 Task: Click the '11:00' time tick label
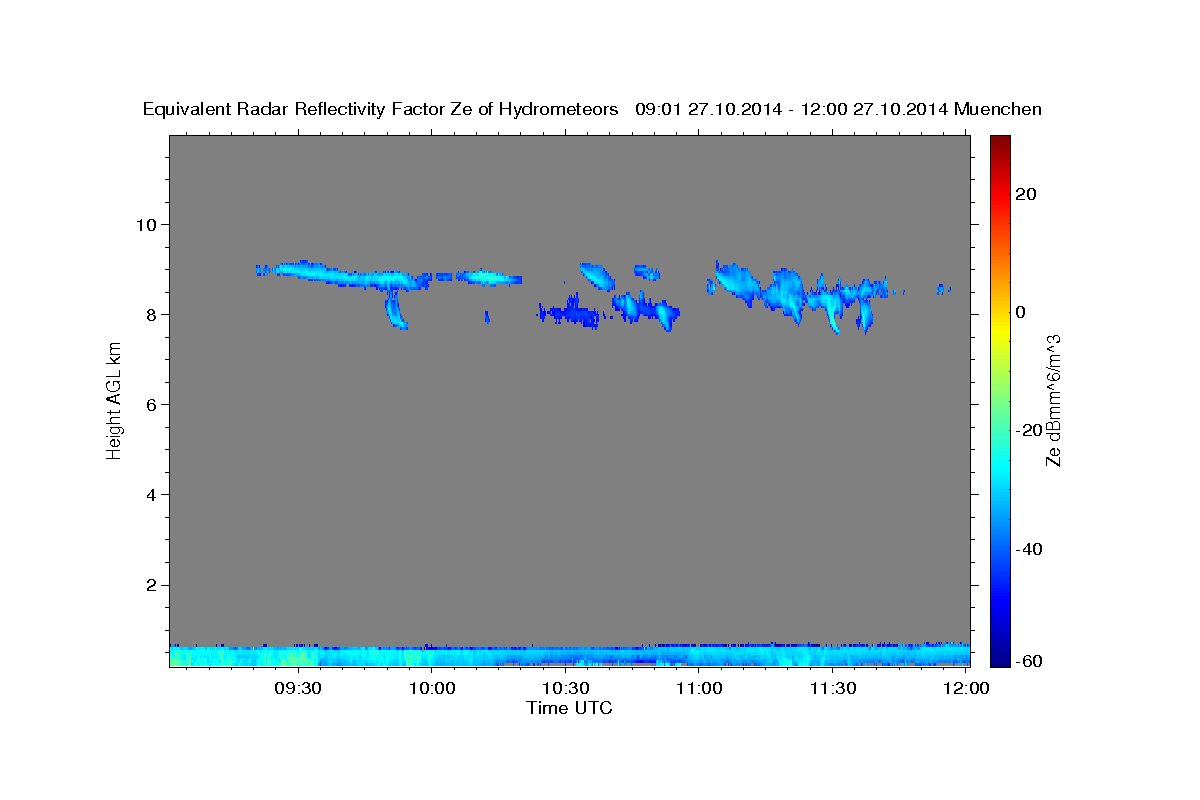pyautogui.click(x=699, y=688)
